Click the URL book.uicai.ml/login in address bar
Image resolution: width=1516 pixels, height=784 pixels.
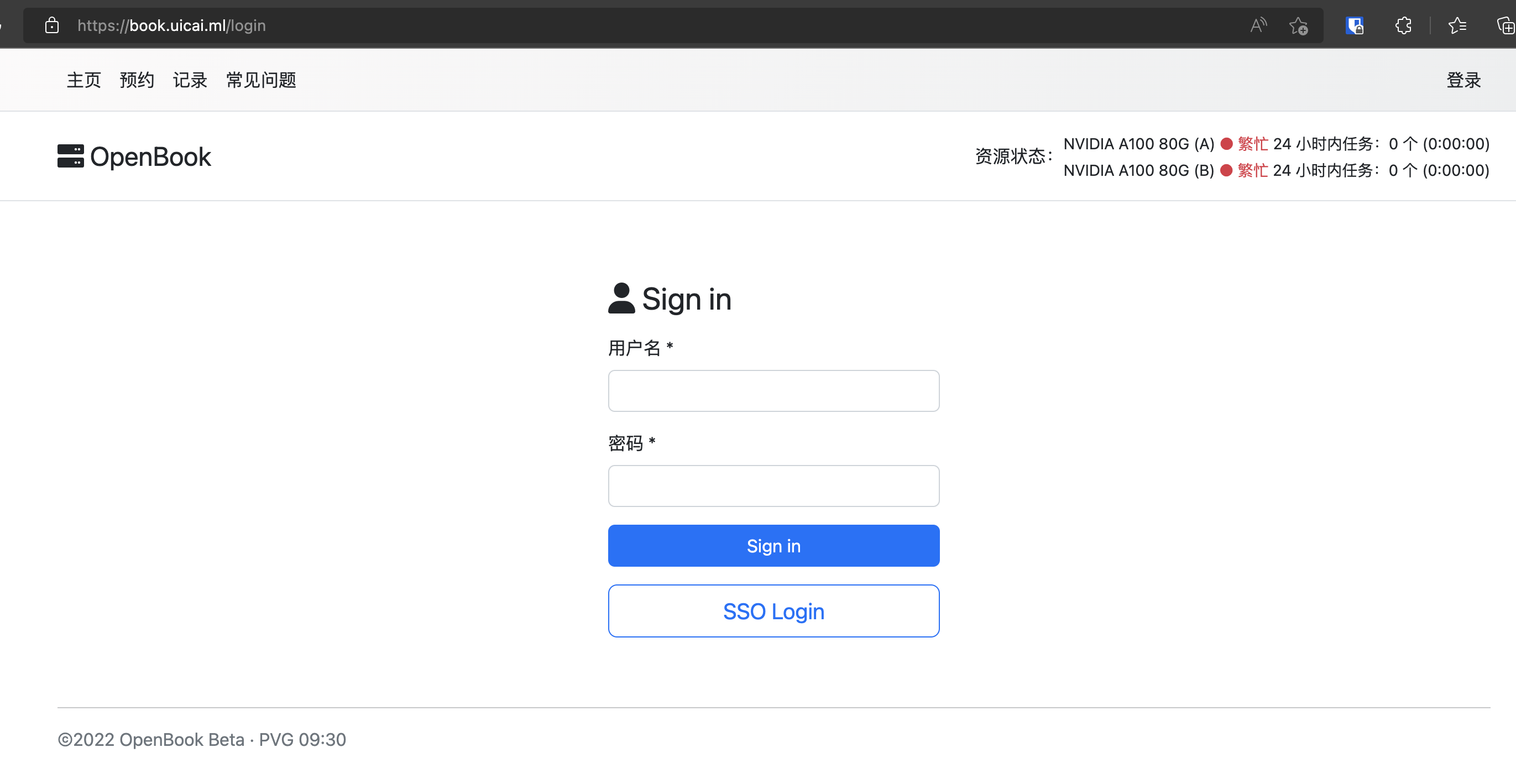click(171, 25)
